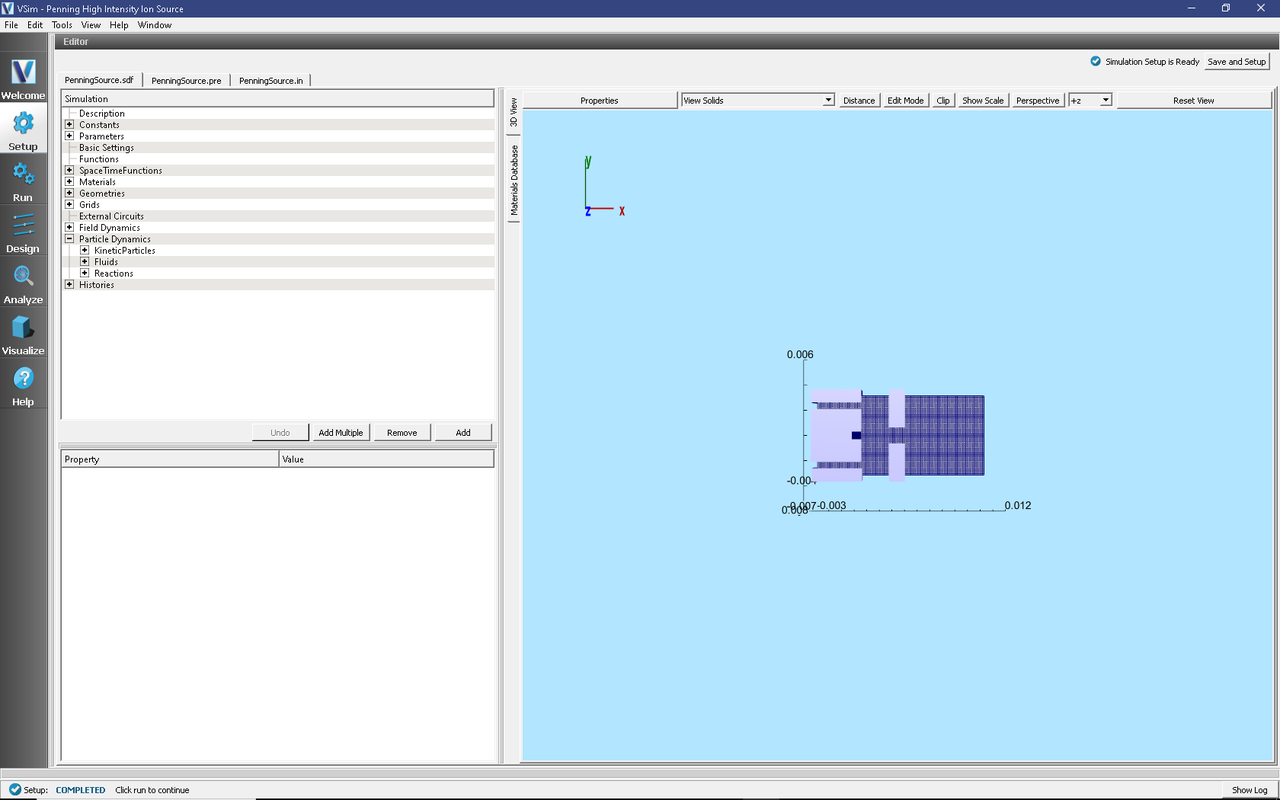This screenshot has width=1280, height=800.
Task: Expand the Geometries tree node
Action: [x=69, y=193]
